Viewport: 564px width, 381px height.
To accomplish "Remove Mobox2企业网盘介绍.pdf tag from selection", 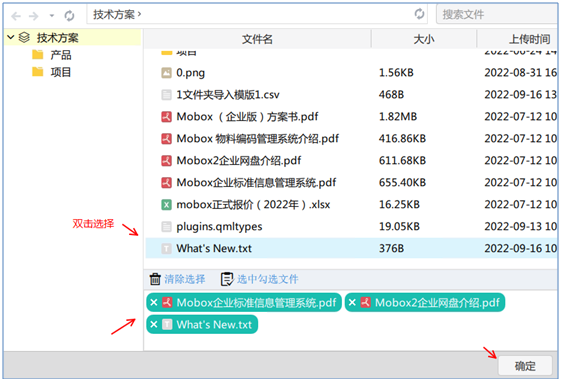I will point(352,303).
